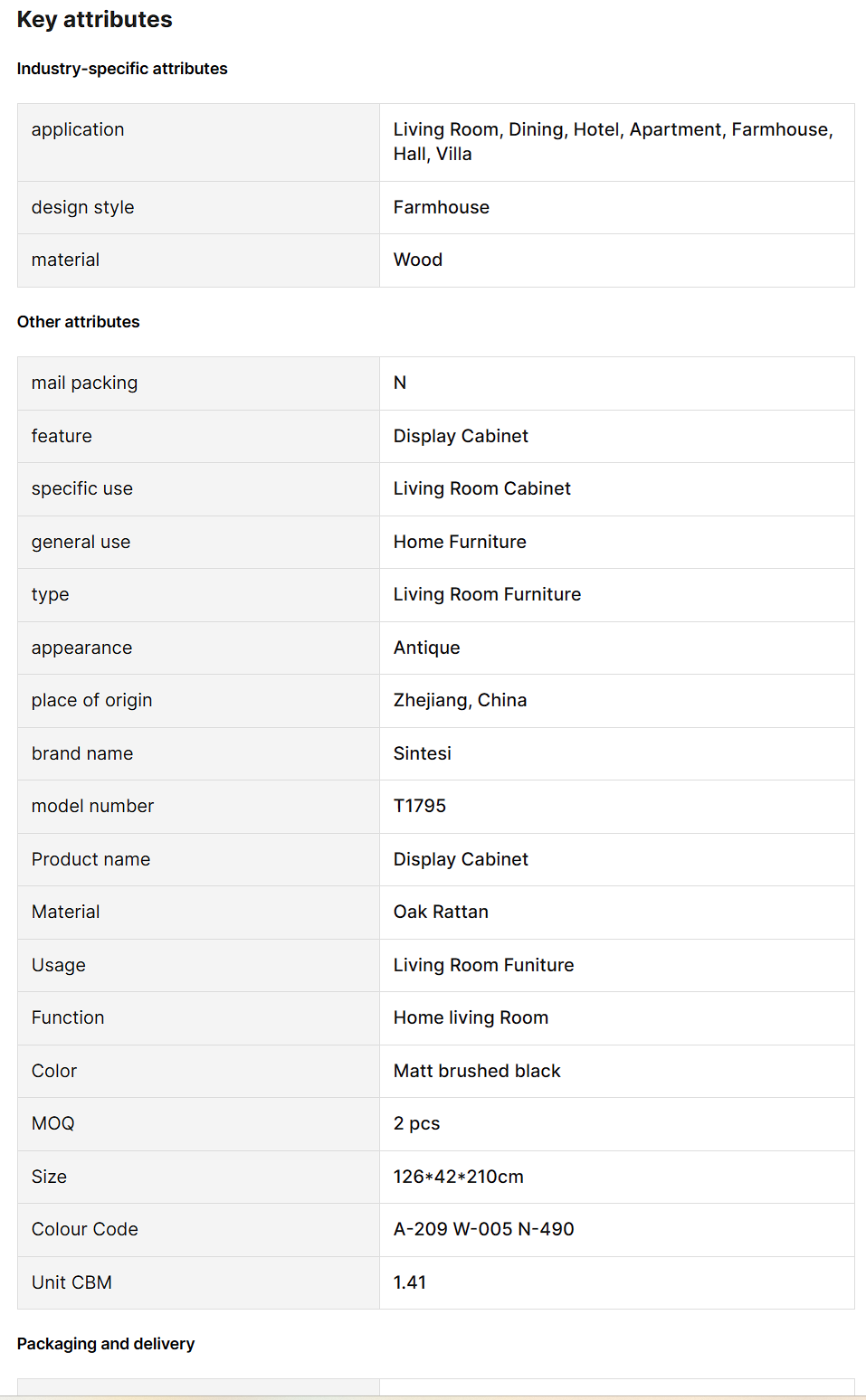Click the application label cell
Image resolution: width=866 pixels, height=1400 pixels.
tap(78, 129)
